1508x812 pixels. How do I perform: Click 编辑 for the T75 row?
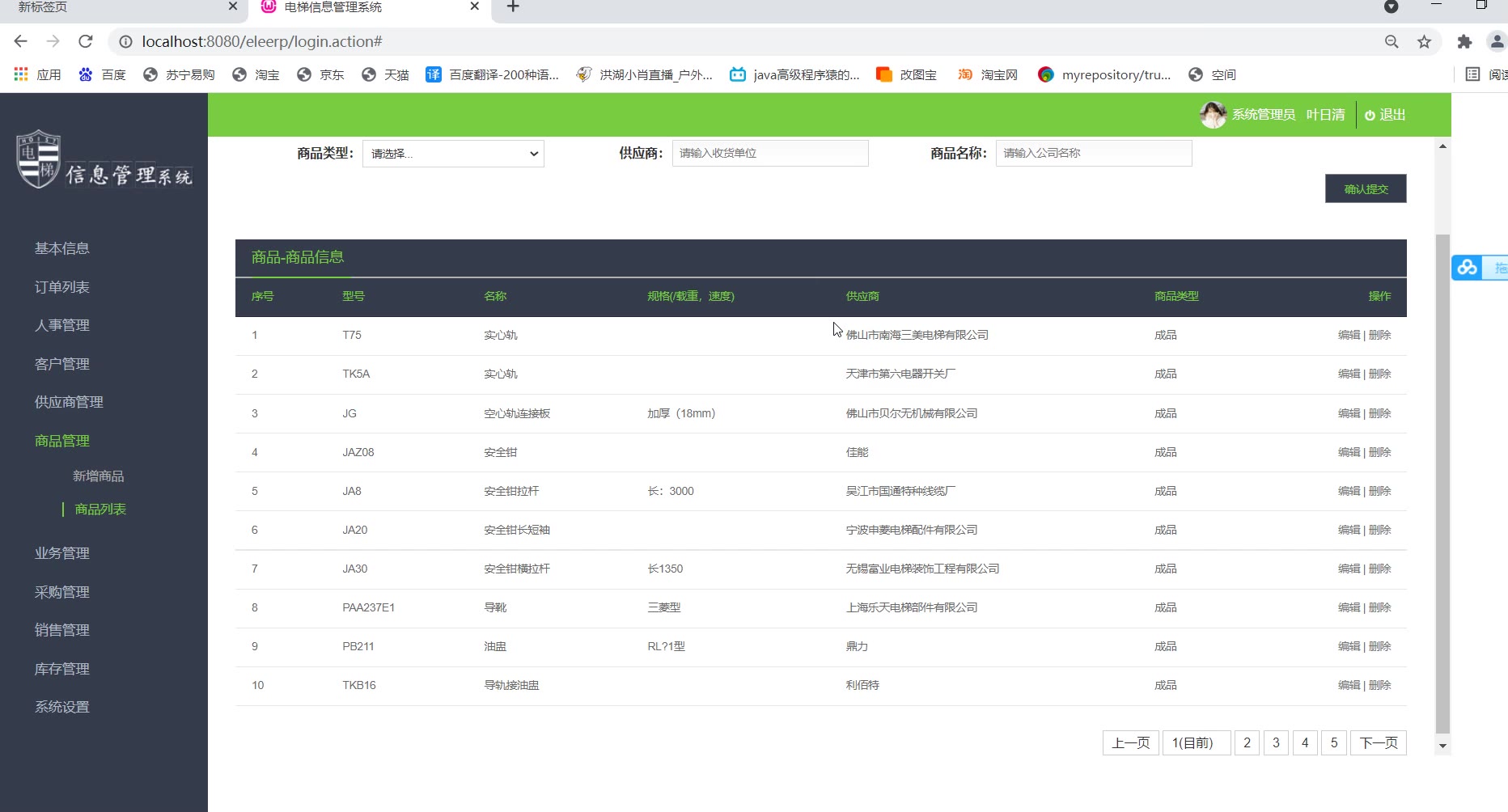coord(1349,335)
